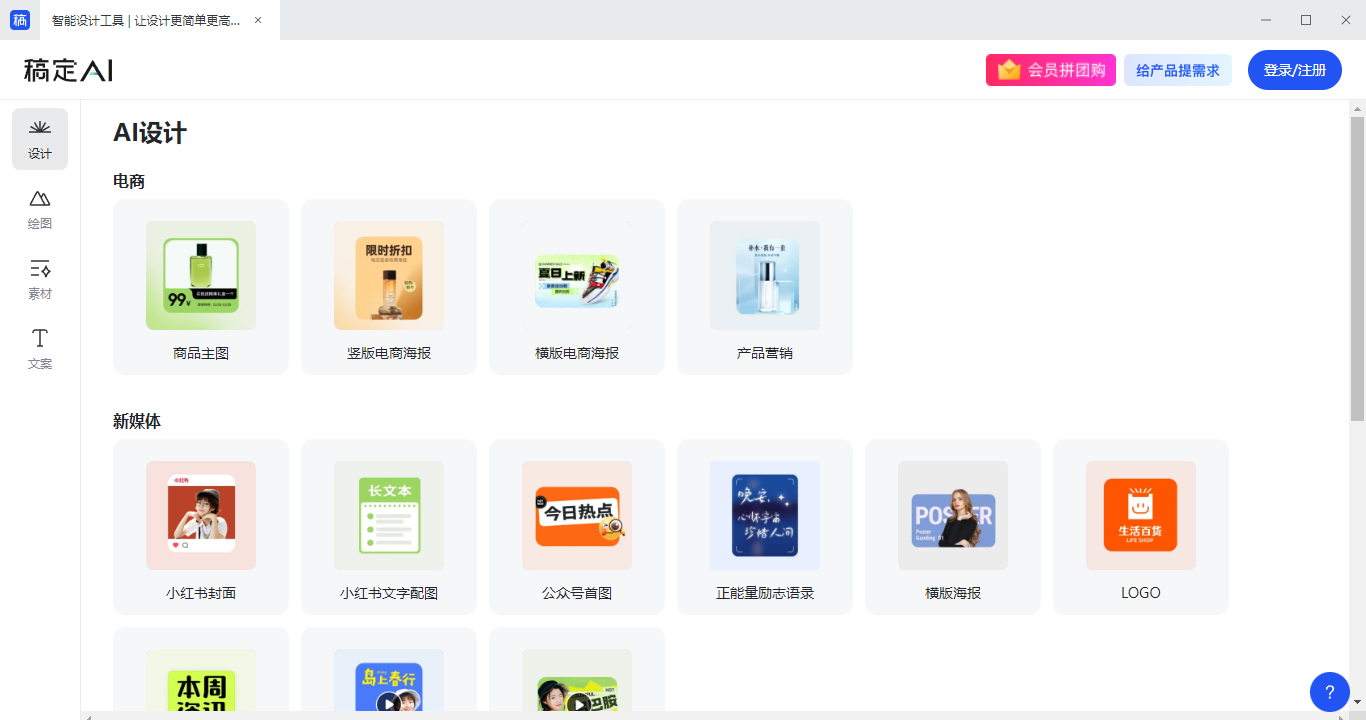Click the envelope icon on 会员拼团购
Screen dimensions: 1366x720
point(1007,69)
